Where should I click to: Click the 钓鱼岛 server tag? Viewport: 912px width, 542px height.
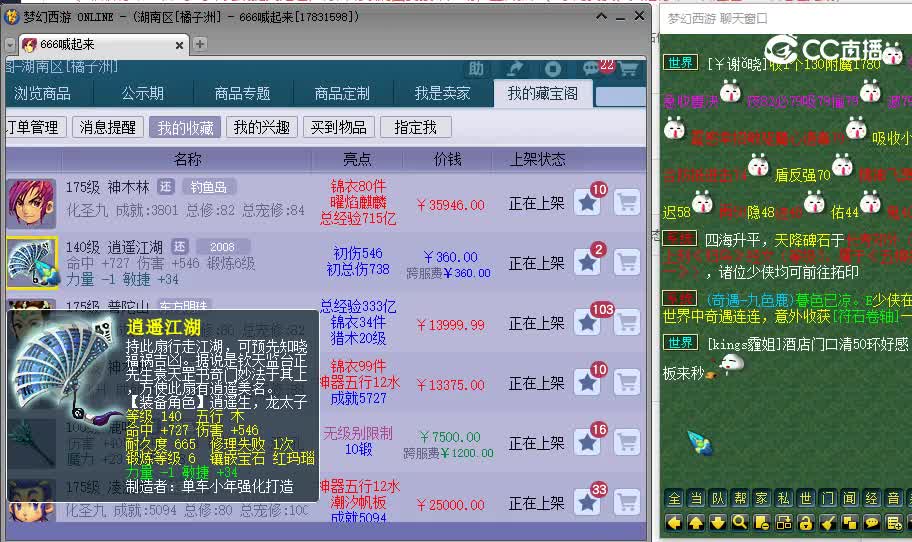click(x=209, y=187)
